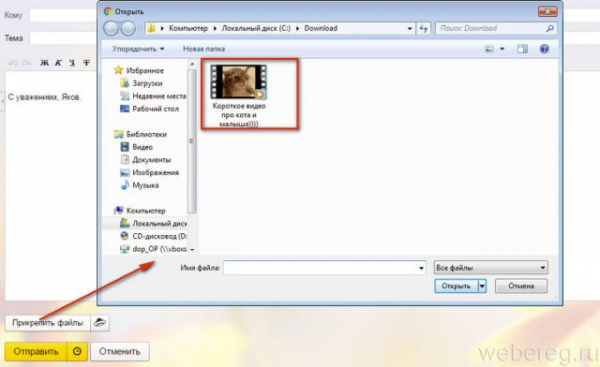Click the bold Ж formatting icon
Image resolution: width=600 pixels, height=367 pixels.
point(44,63)
